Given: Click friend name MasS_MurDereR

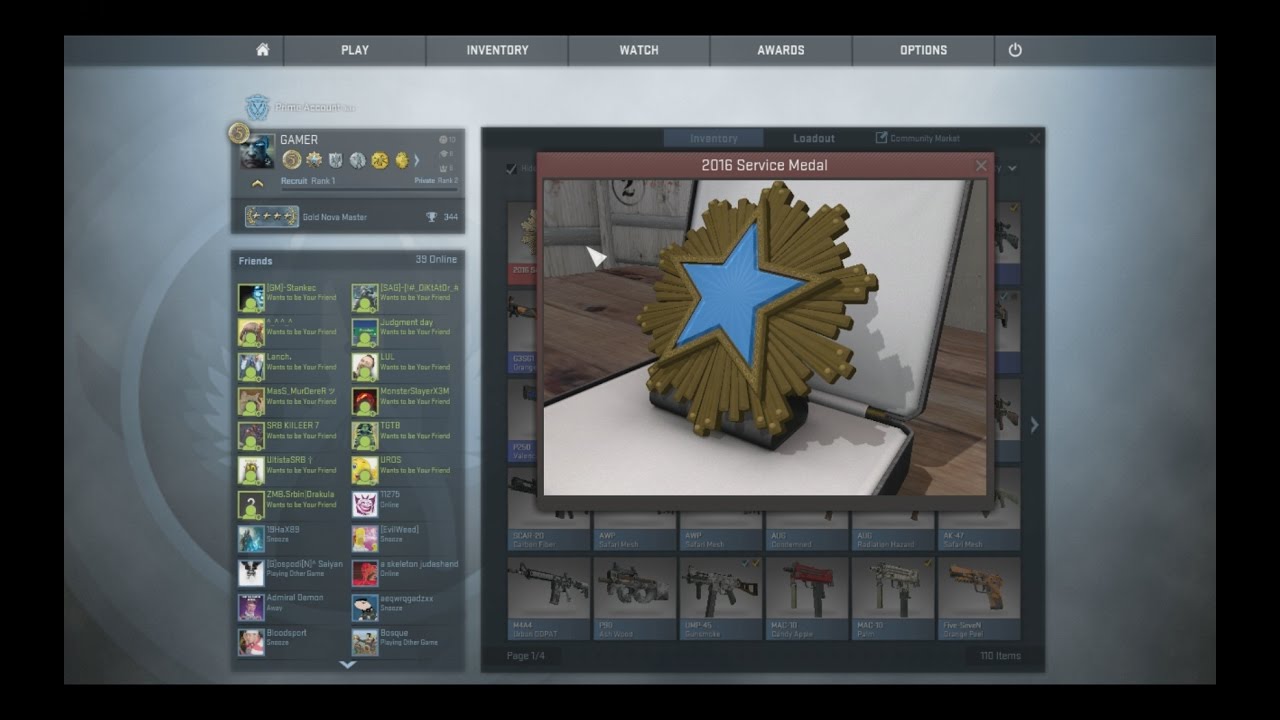Looking at the screenshot, I should pyautogui.click(x=301, y=391).
